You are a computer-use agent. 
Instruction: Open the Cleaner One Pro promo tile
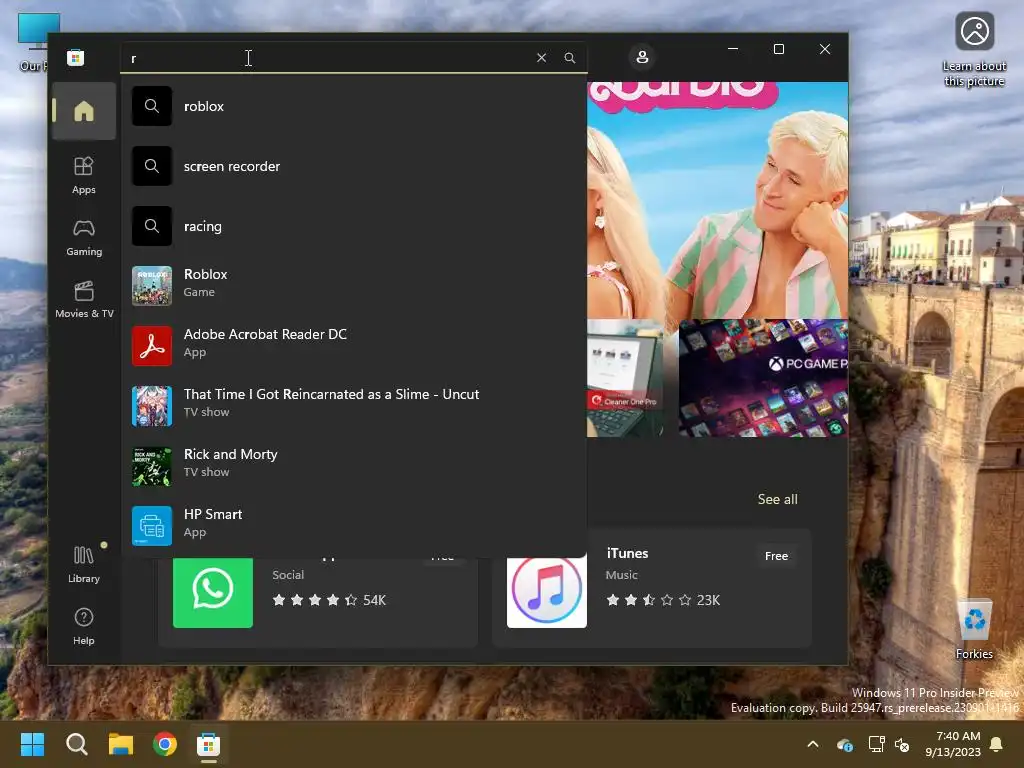(625, 377)
